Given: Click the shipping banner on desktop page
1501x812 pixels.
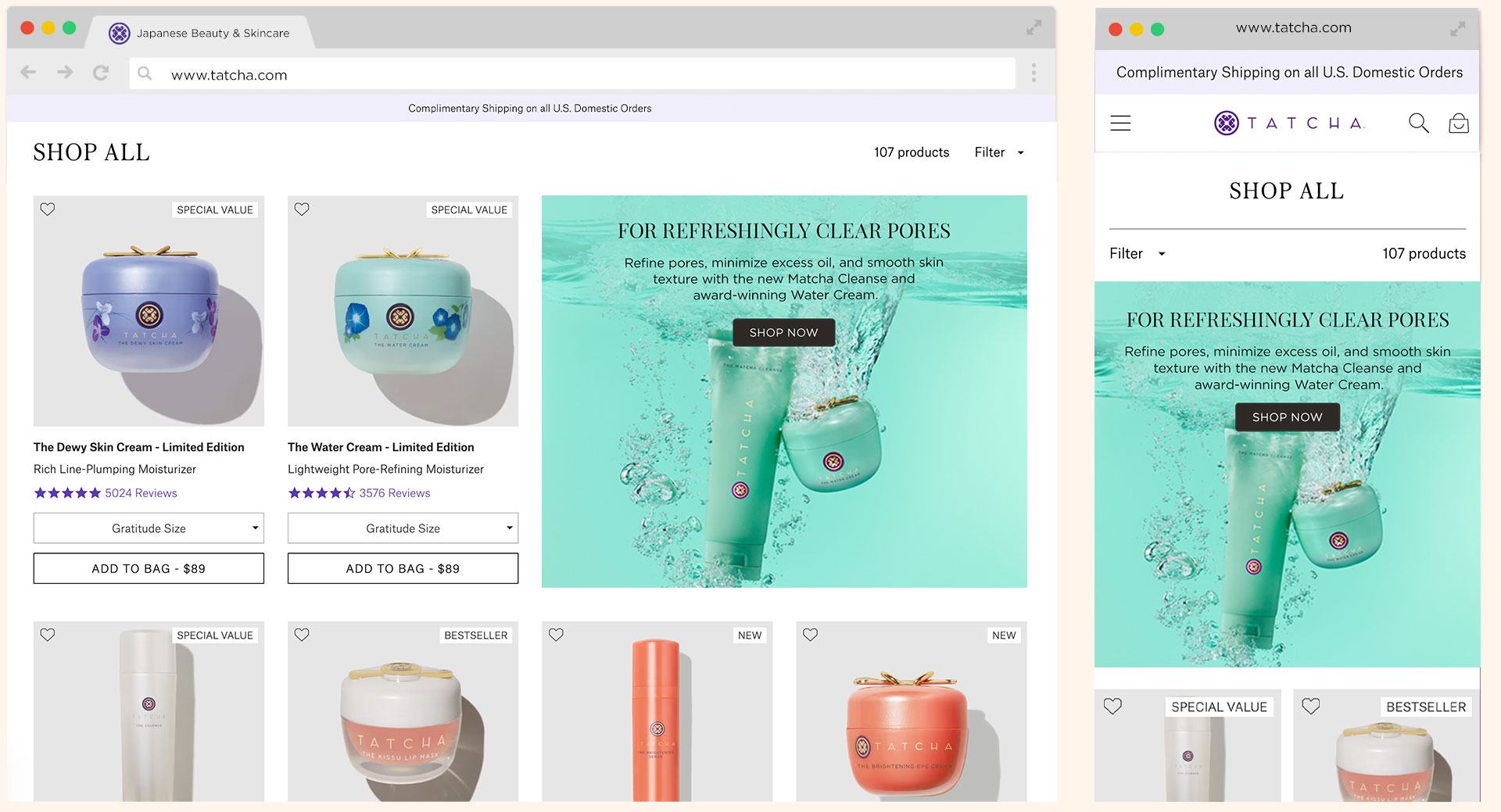Looking at the screenshot, I should (x=530, y=109).
